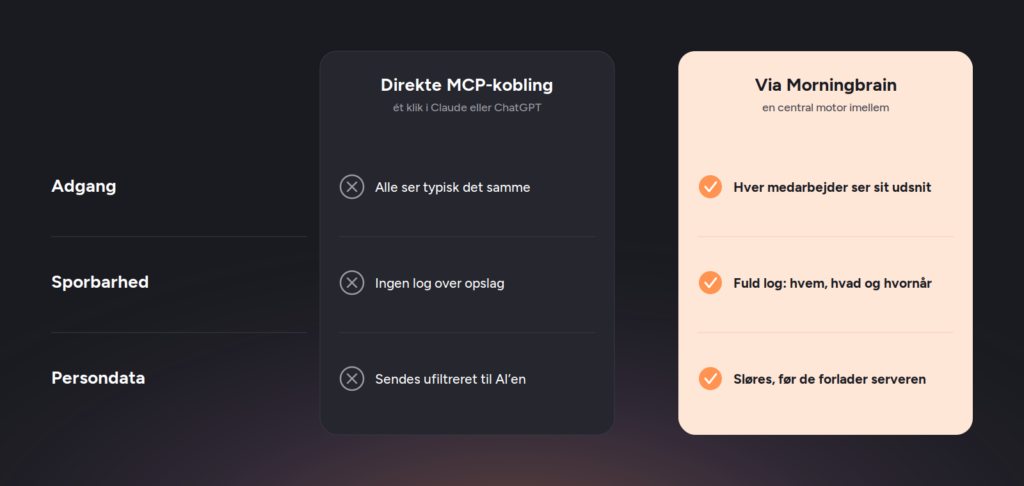This screenshot has height=486, width=1024.
Task: Click the 'Direkte MCP-kobling' card heading
Action: (466, 85)
